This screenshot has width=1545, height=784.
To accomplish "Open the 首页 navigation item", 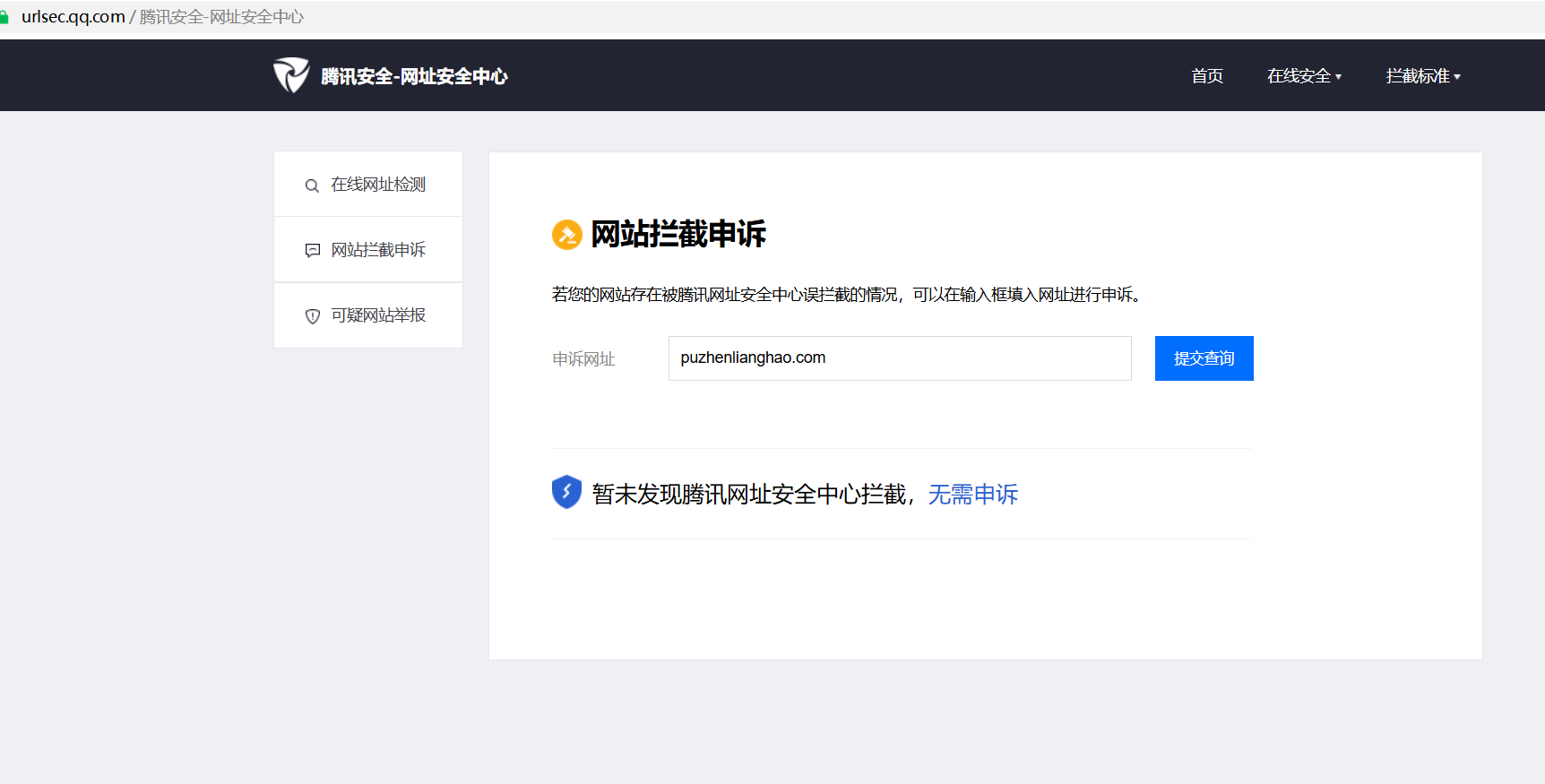I will click(1207, 76).
